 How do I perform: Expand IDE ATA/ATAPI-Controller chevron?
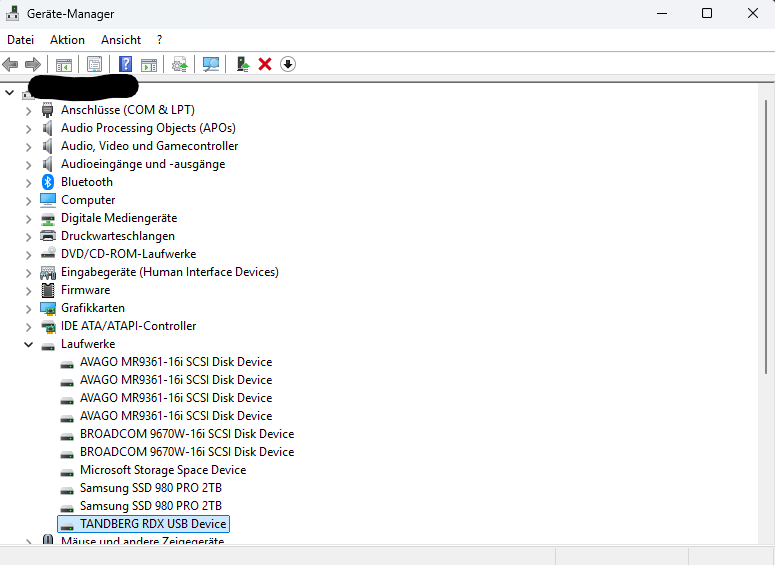[x=28, y=327]
